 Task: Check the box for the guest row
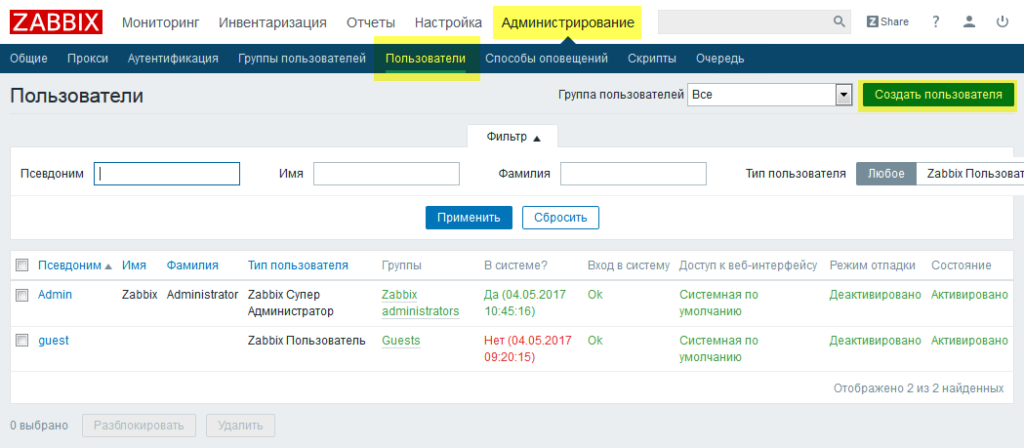tap(22, 341)
